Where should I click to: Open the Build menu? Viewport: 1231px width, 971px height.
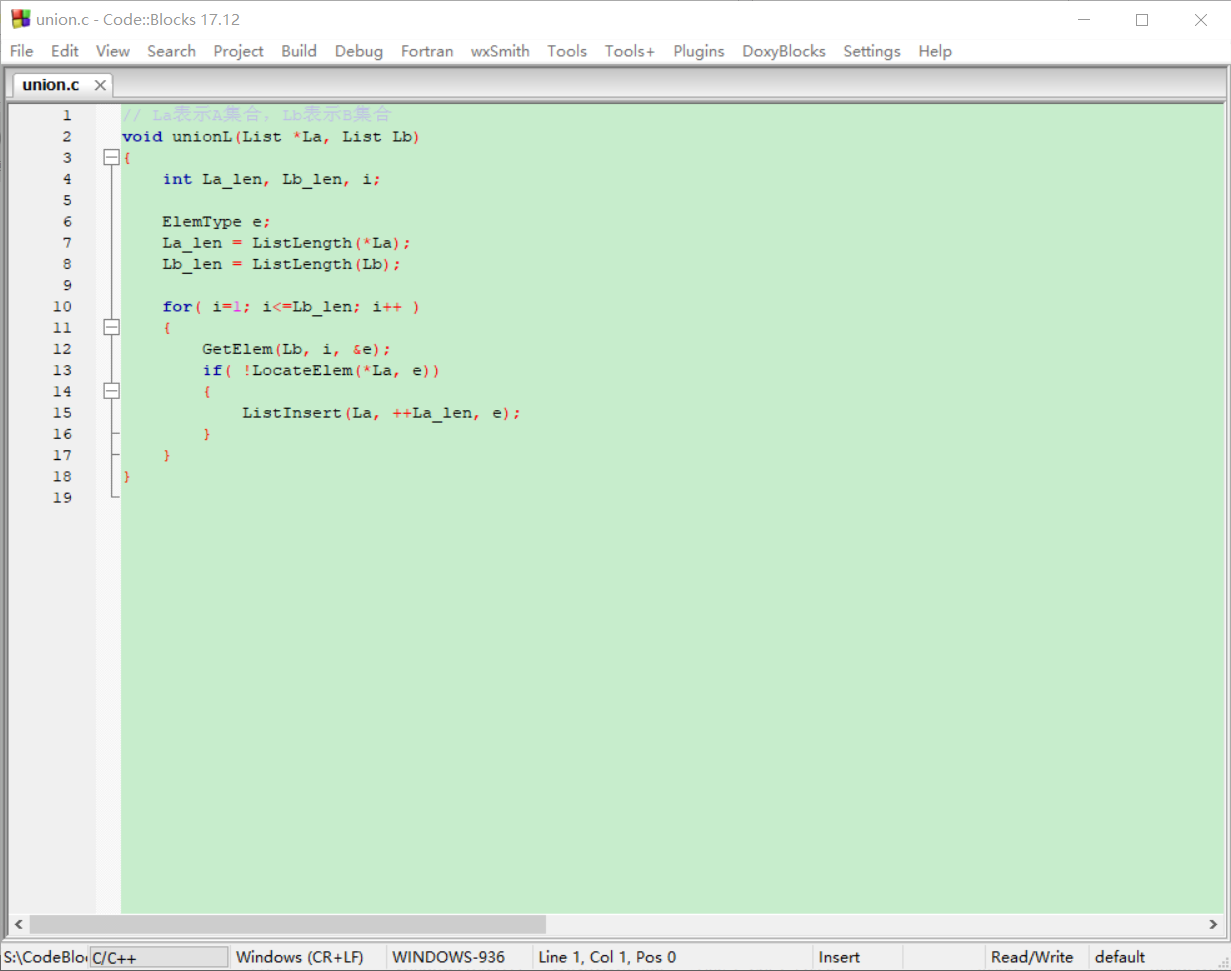pyautogui.click(x=299, y=51)
